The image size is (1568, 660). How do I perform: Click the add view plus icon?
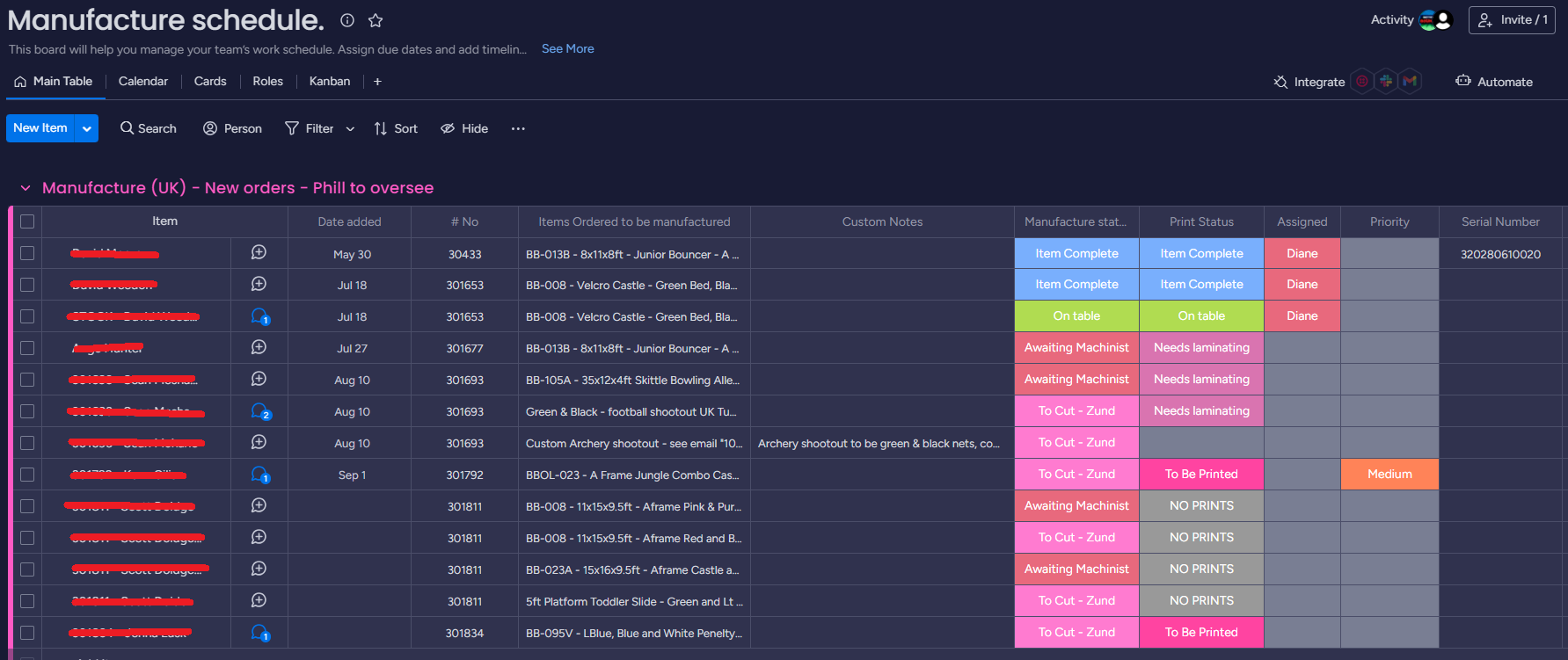click(377, 82)
